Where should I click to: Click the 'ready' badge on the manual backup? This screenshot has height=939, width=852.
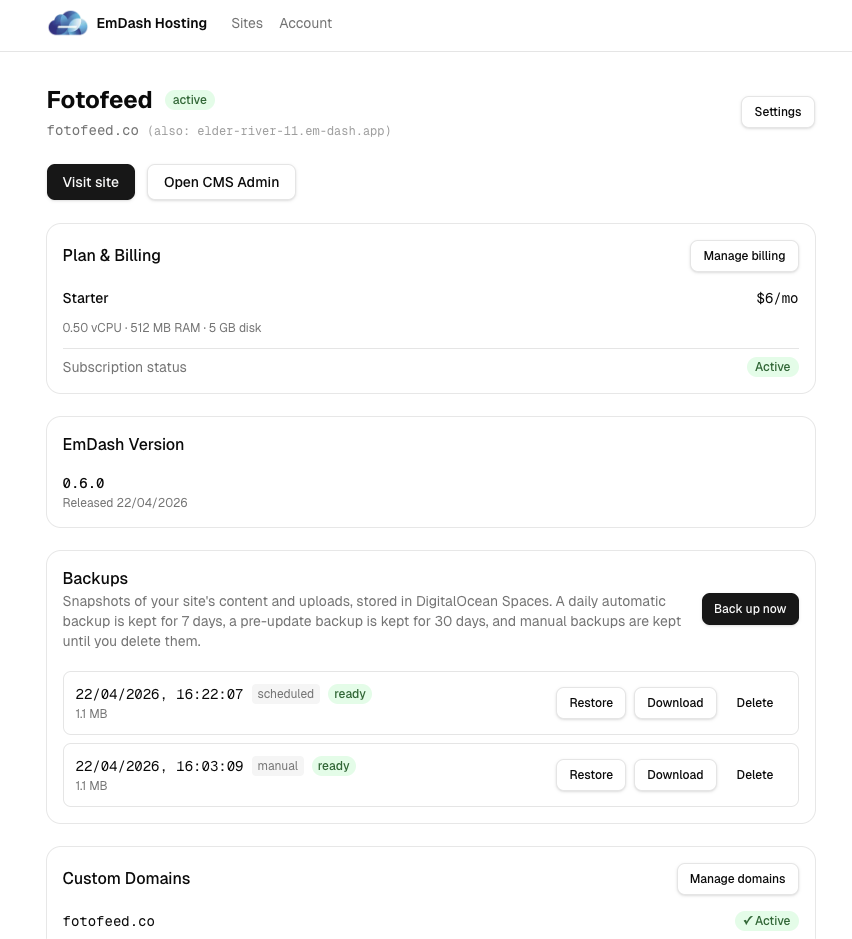click(x=333, y=766)
